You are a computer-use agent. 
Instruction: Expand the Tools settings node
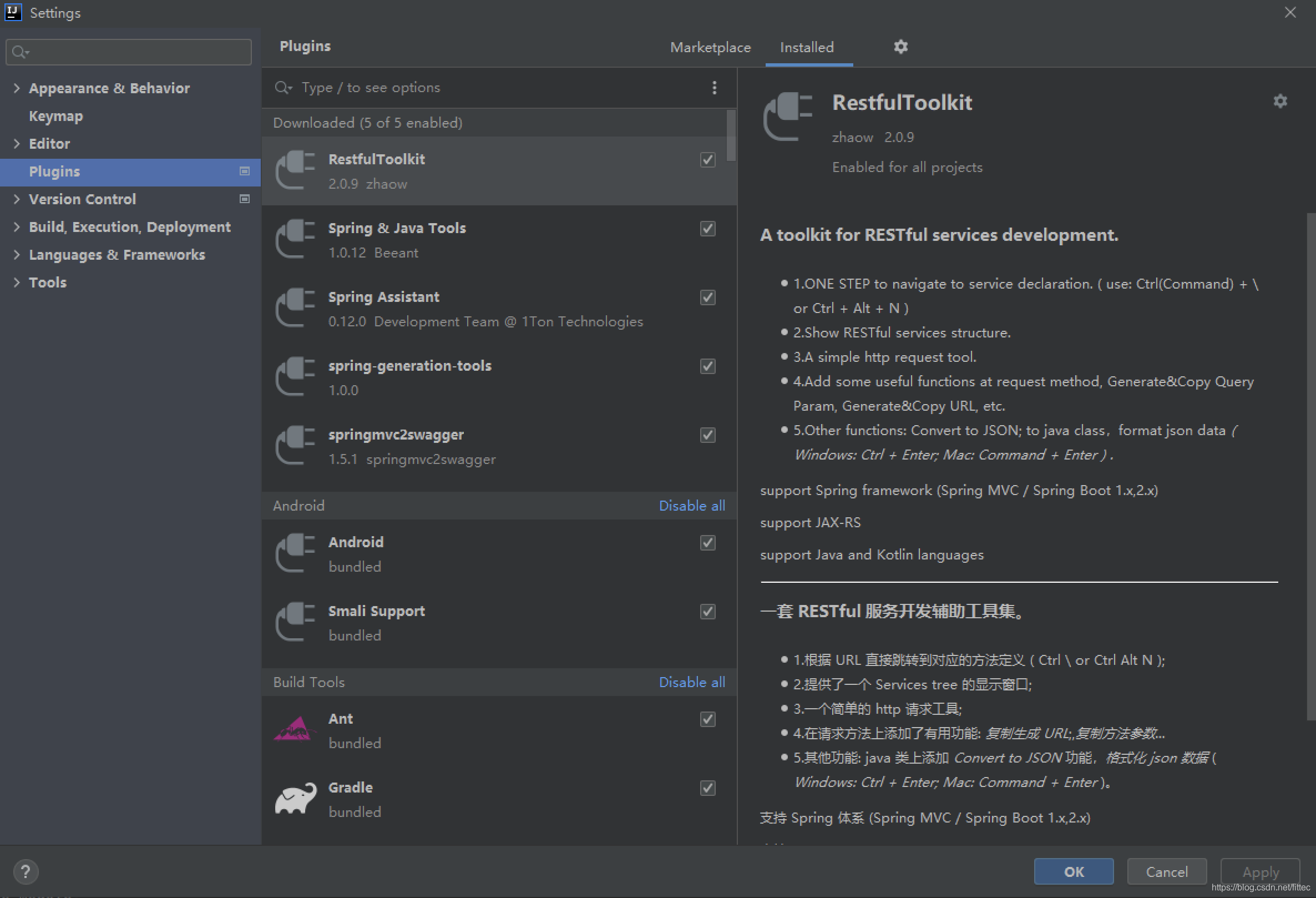[x=17, y=282]
